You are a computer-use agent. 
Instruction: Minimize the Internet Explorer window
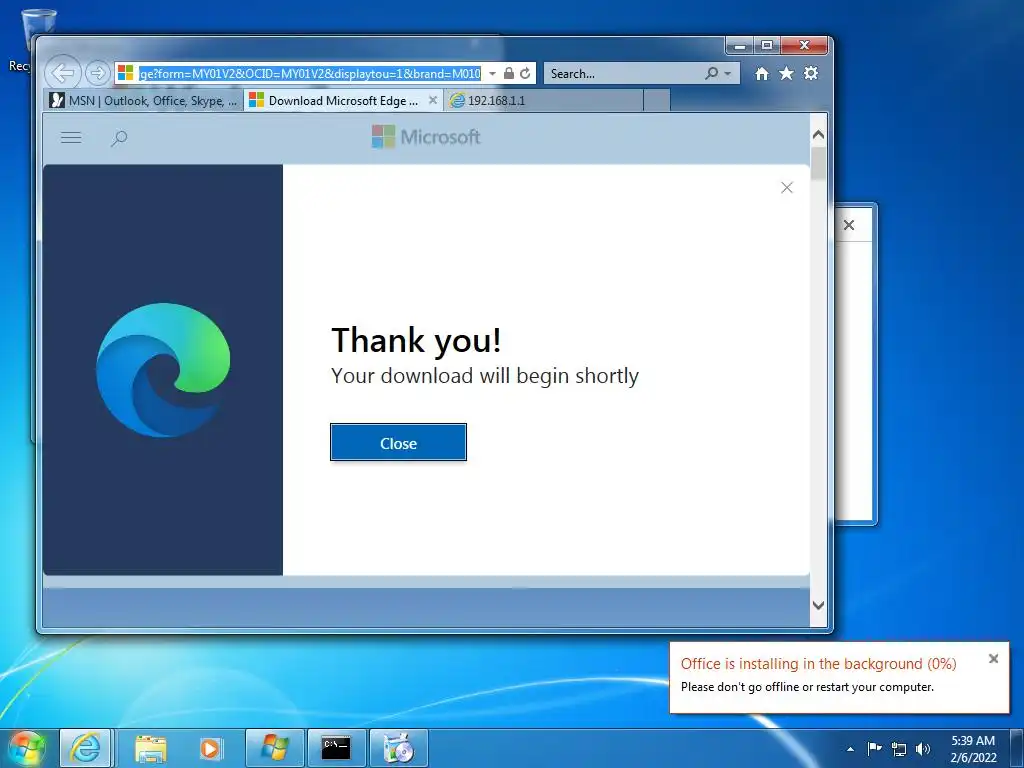click(x=739, y=46)
